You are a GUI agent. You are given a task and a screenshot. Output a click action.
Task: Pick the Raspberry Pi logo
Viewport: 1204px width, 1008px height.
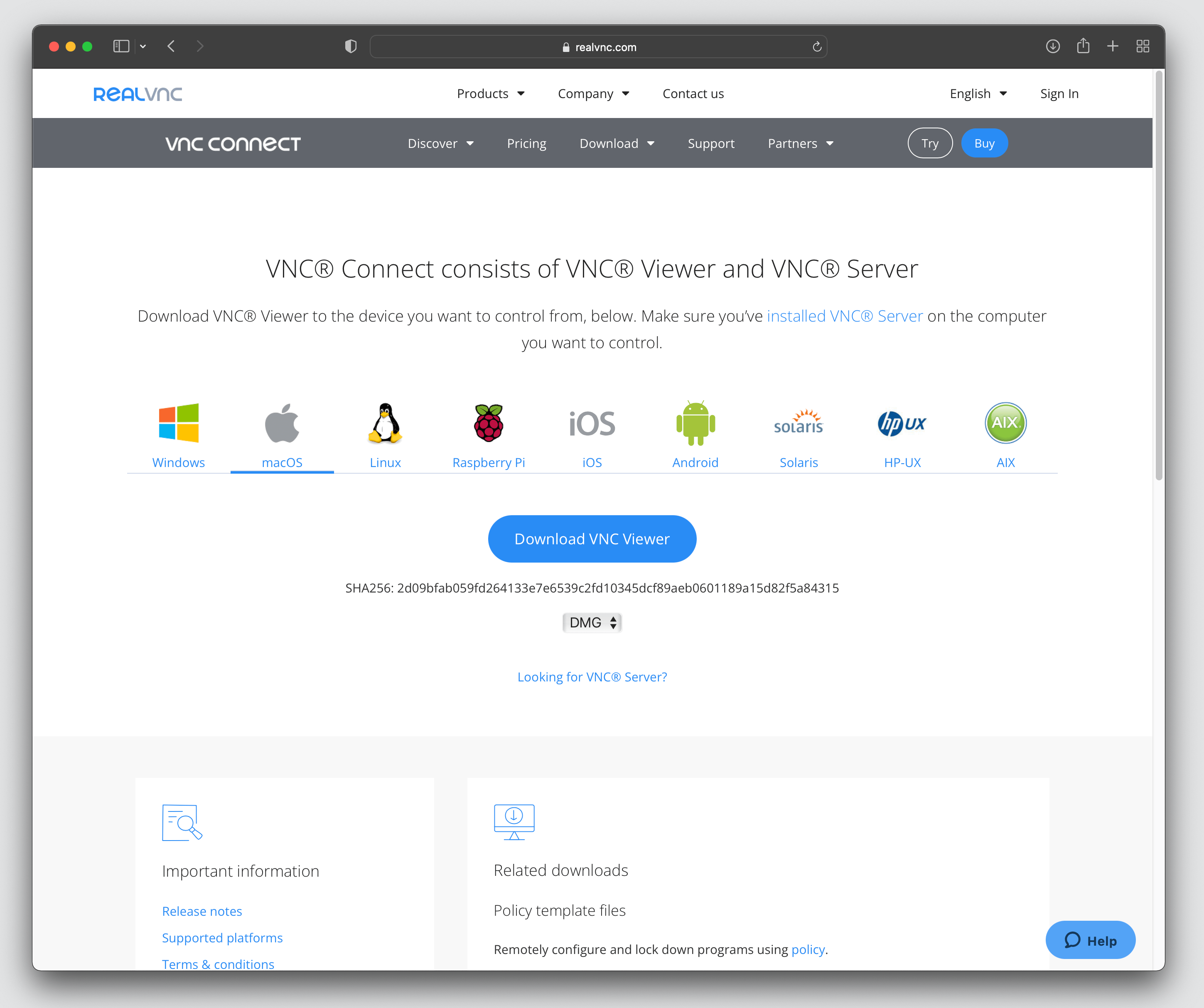489,423
